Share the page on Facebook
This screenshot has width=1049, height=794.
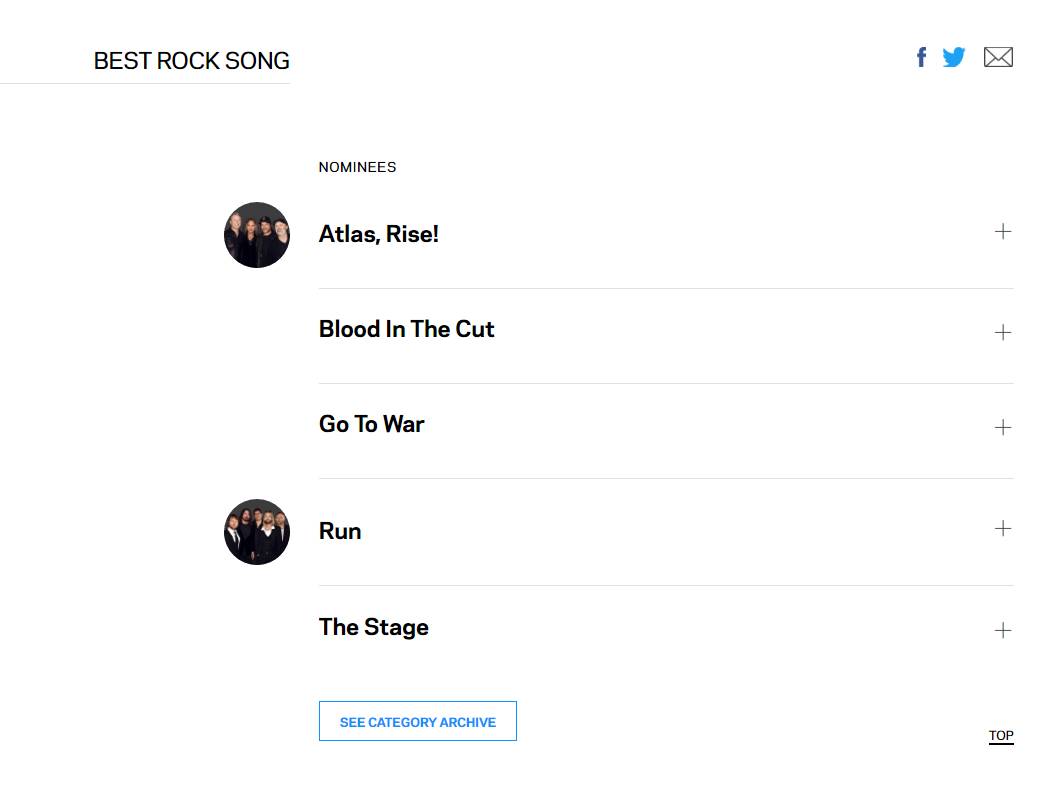coord(921,57)
